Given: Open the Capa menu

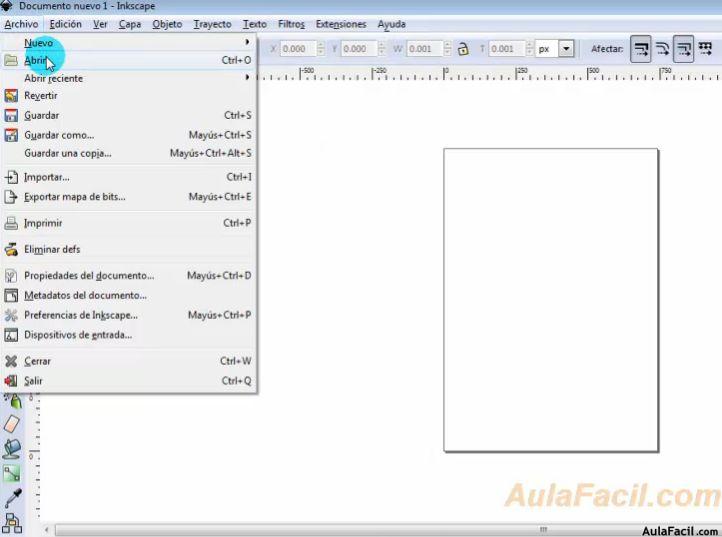Looking at the screenshot, I should click(130, 24).
